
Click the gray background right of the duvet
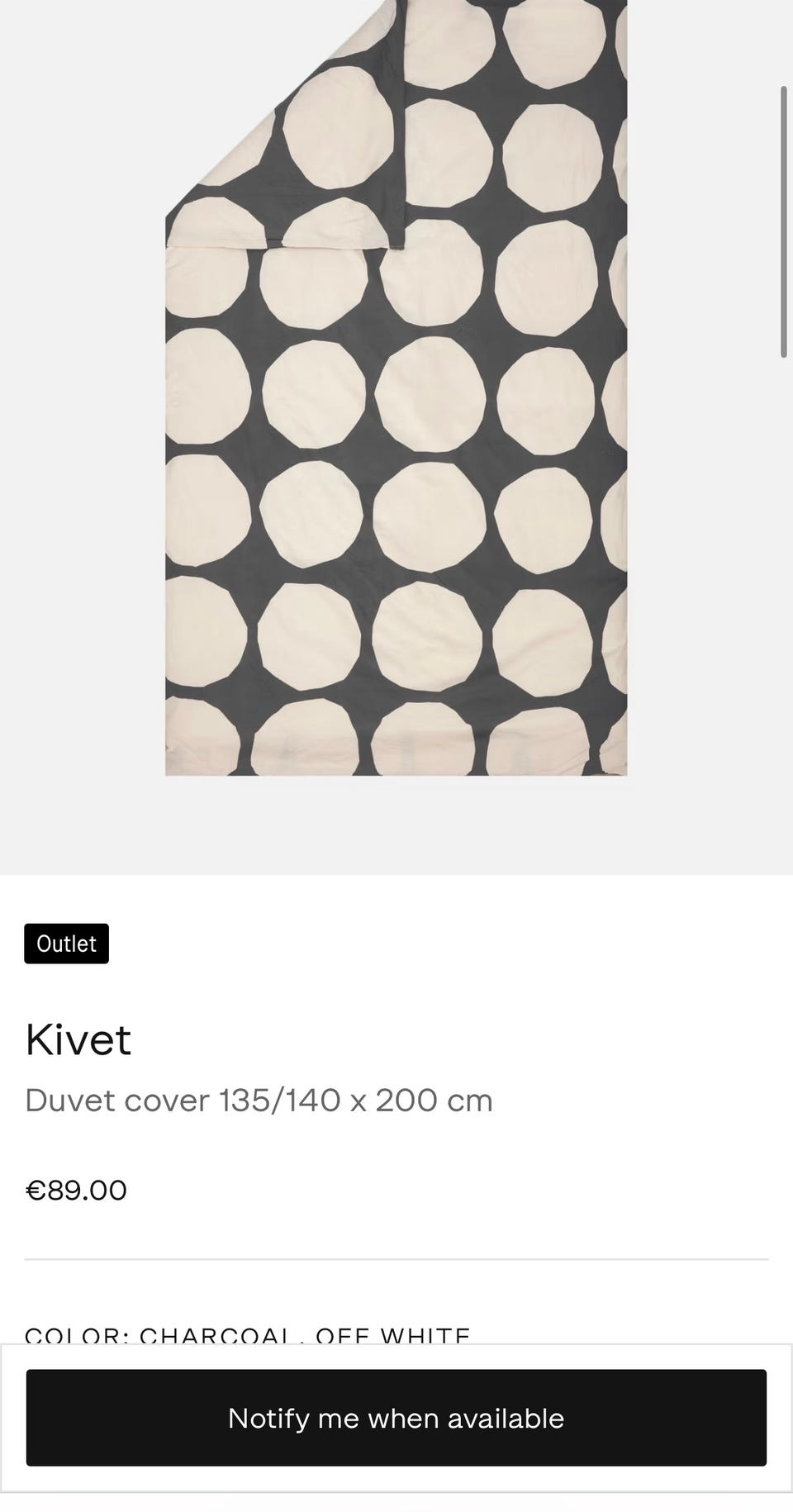(x=702, y=496)
